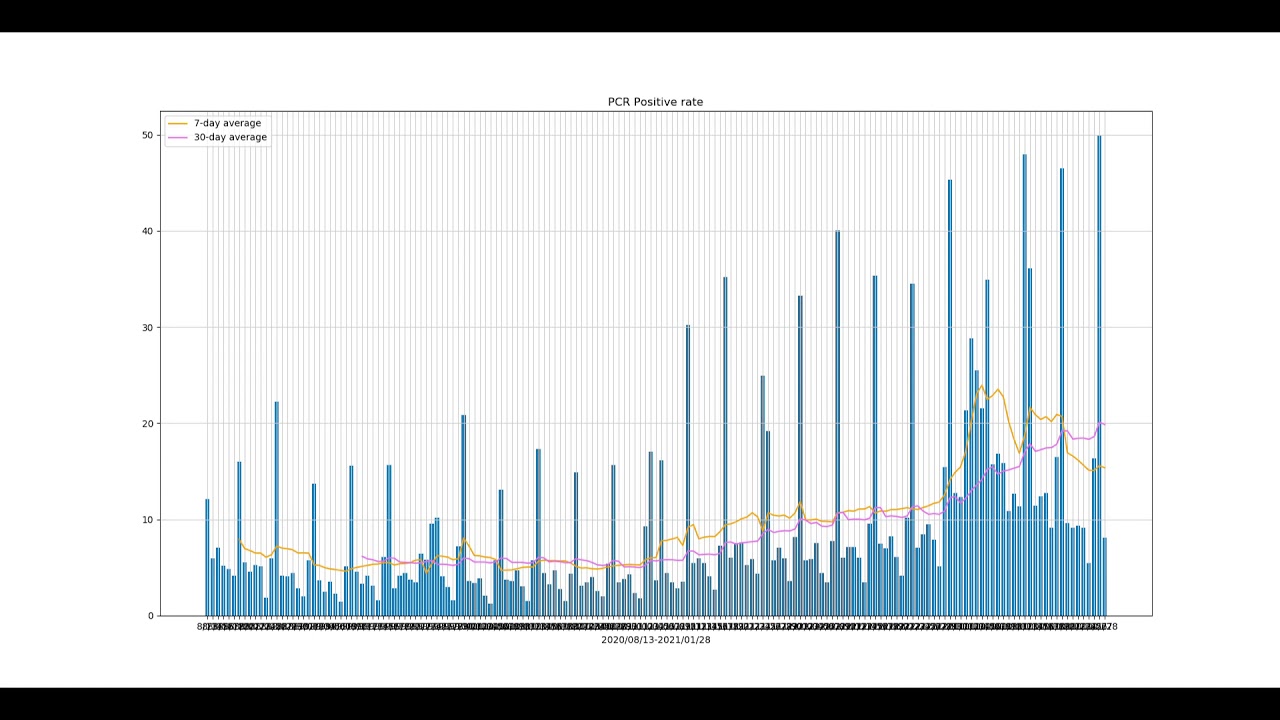The width and height of the screenshot is (1280, 720).
Task: Click the x-axis label '2020/08/13-2021/01/28'
Action: click(655, 639)
